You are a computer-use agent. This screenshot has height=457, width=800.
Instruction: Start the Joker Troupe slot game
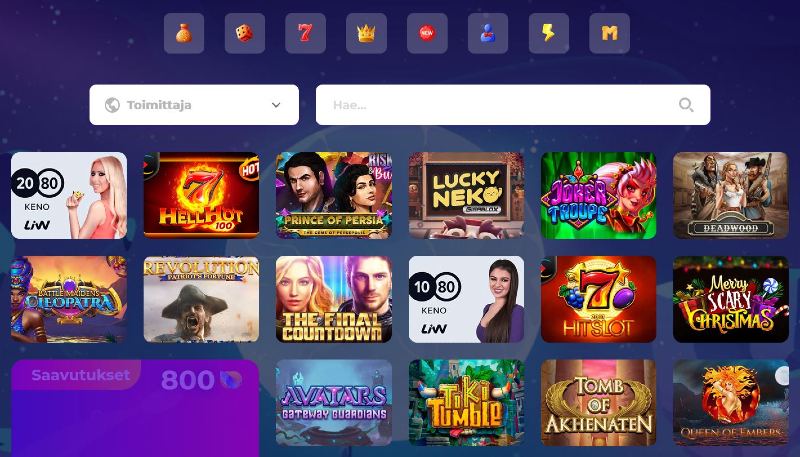pyautogui.click(x=598, y=195)
